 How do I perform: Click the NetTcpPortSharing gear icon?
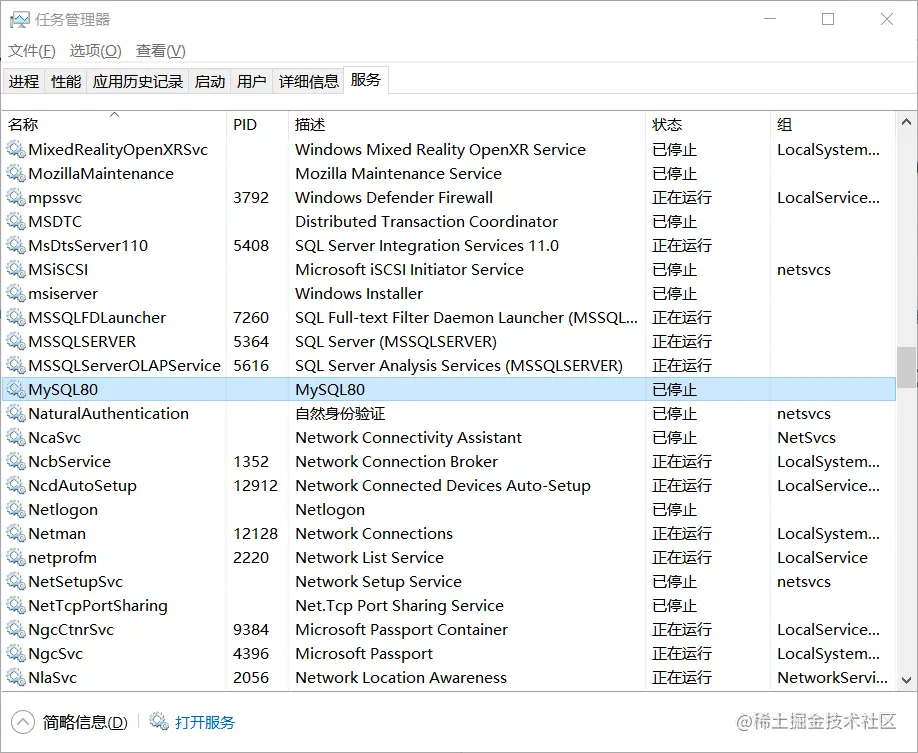pyautogui.click(x=16, y=605)
